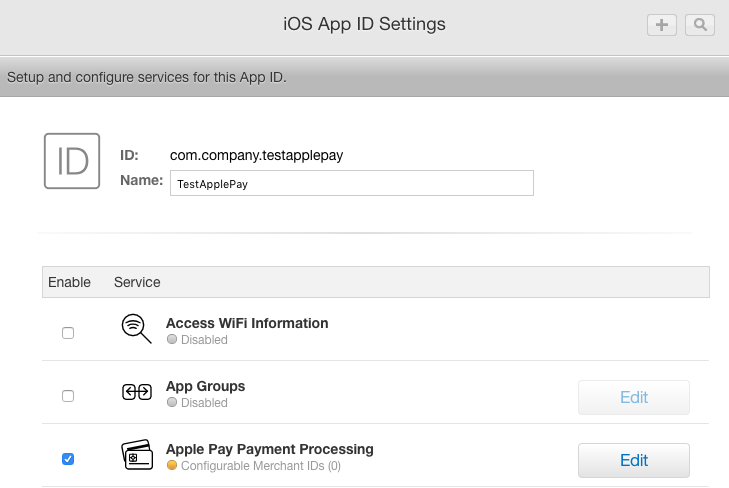This screenshot has height=488, width=729.
Task: Click the plus add button in header
Action: [662, 25]
